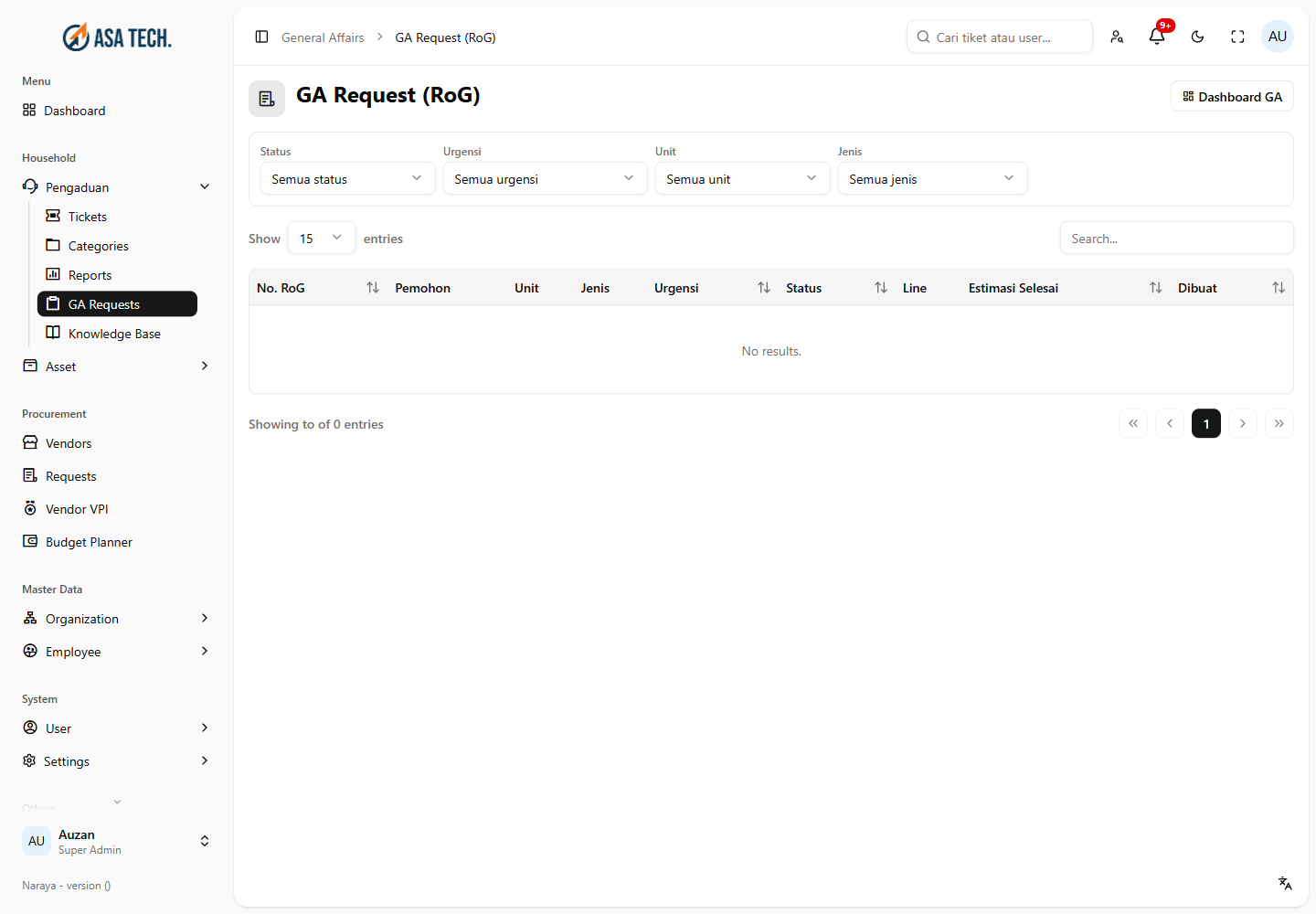Go to next page button
The height and width of the screenshot is (914, 1316).
(1243, 423)
